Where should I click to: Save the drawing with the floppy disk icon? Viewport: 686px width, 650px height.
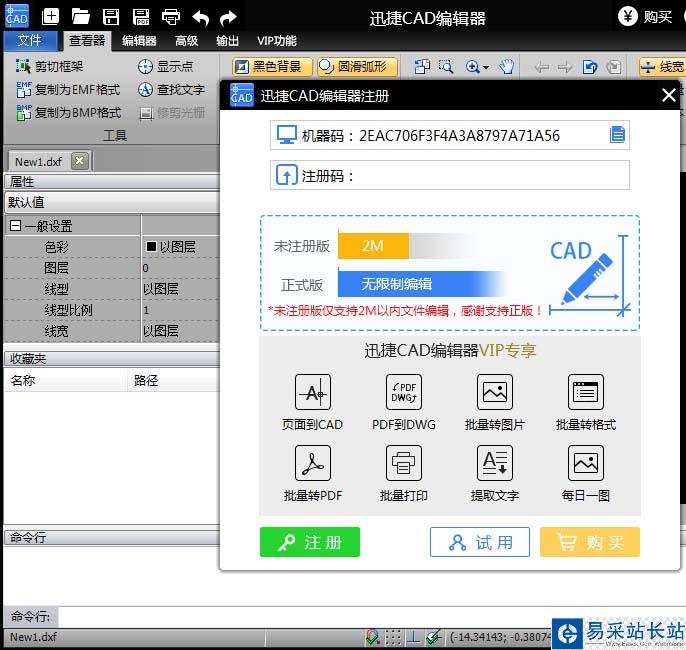tap(111, 17)
